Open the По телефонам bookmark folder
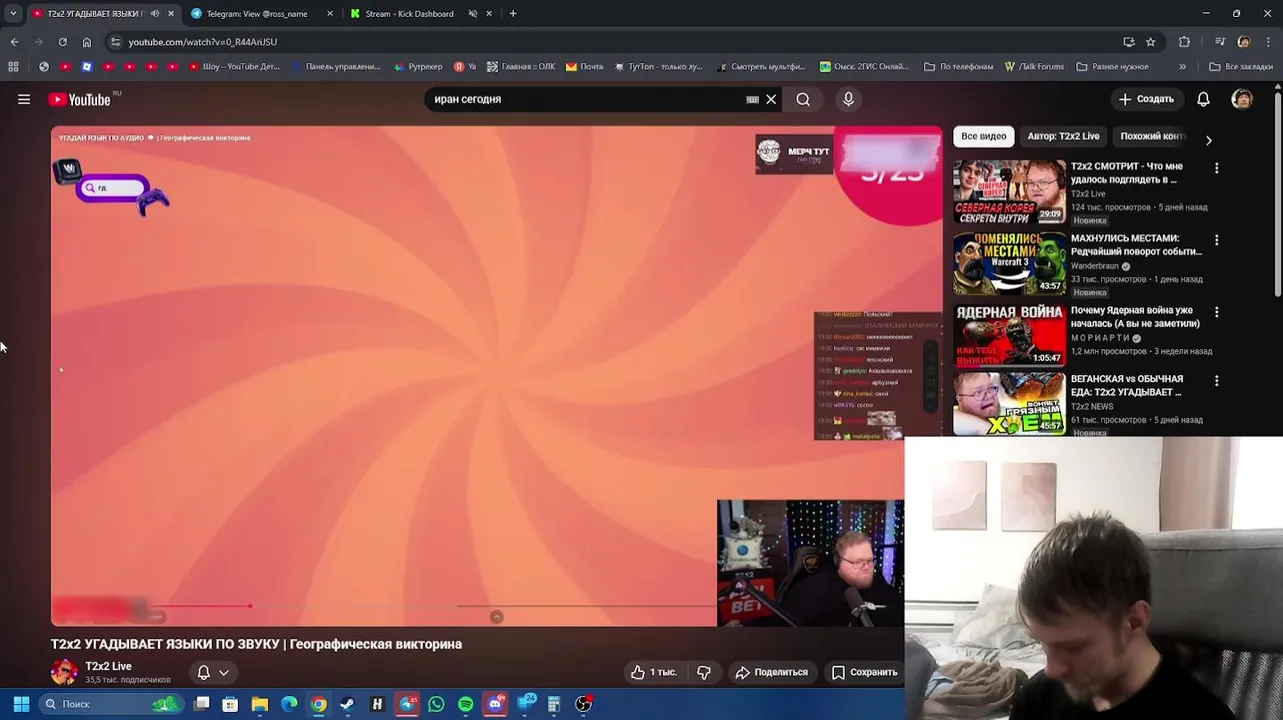This screenshot has width=1283, height=720. (x=958, y=67)
